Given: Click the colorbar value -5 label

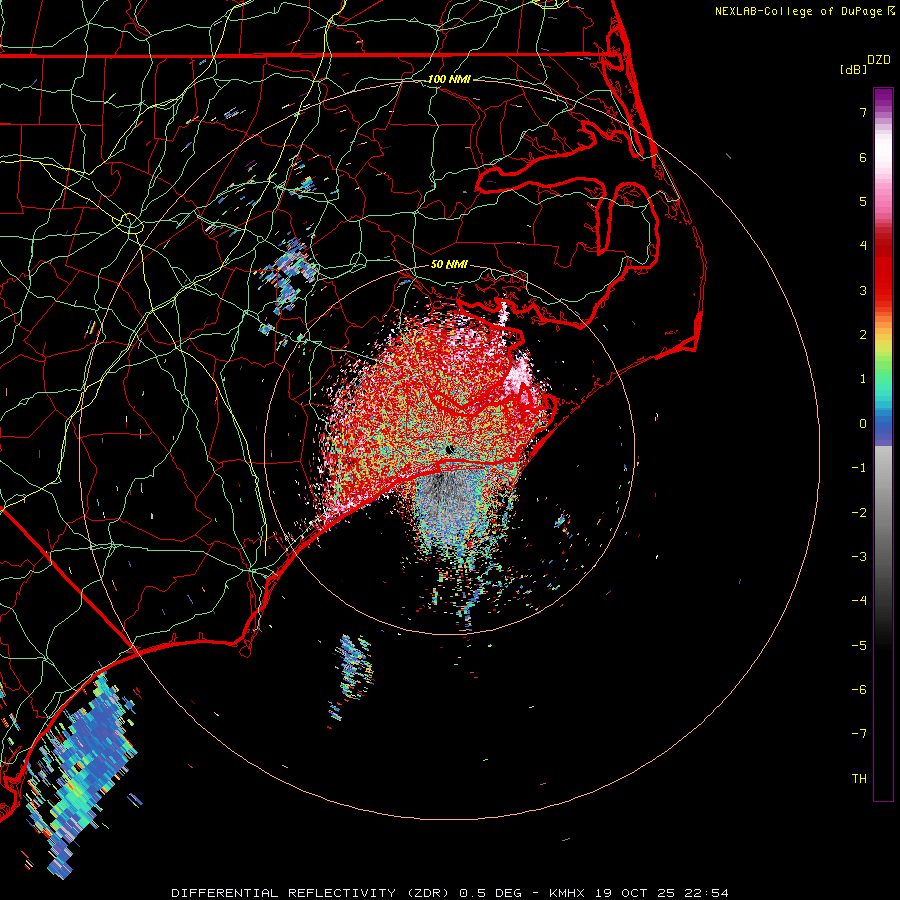Looking at the screenshot, I should point(859,646).
